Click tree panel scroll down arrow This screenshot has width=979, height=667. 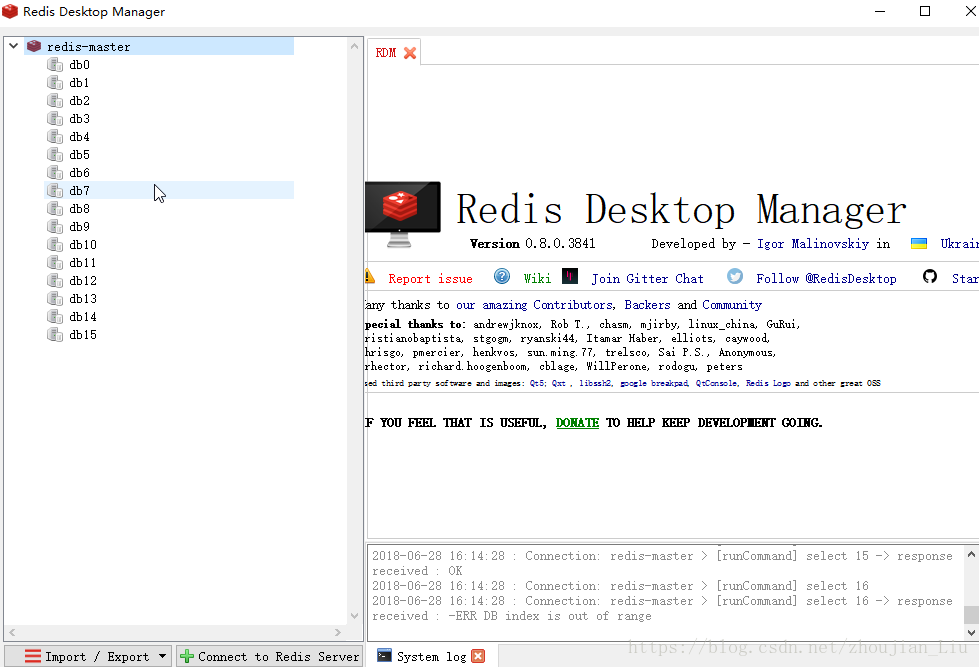click(354, 616)
